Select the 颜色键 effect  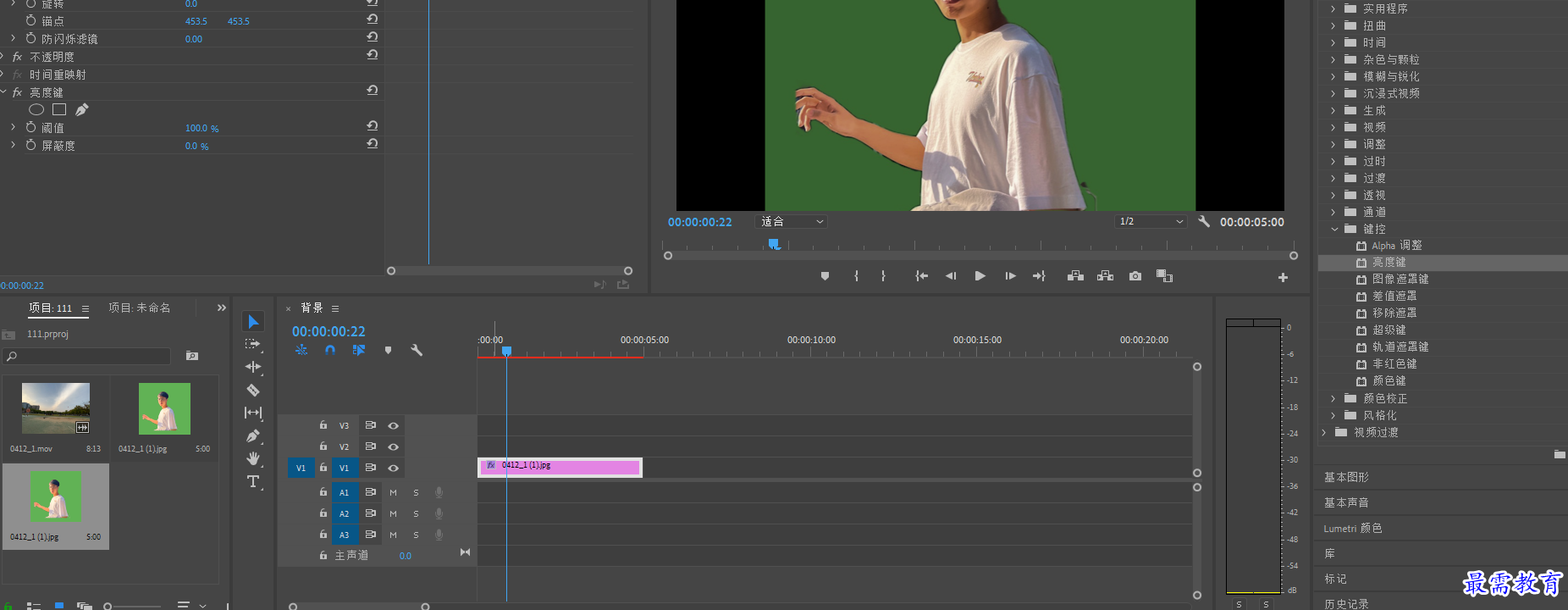click(x=1389, y=381)
